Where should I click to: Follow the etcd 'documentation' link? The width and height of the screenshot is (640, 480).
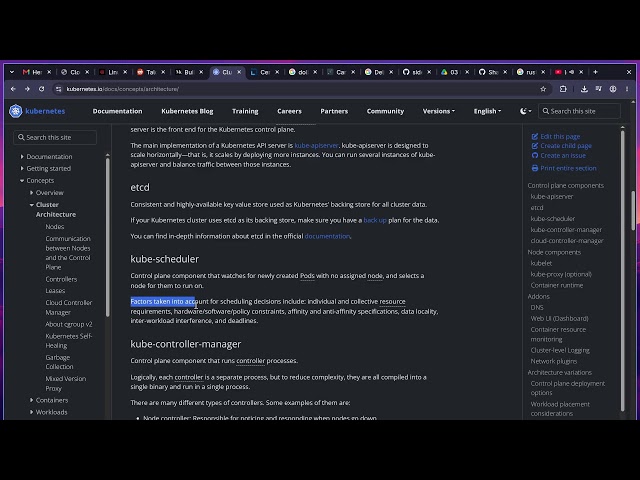click(327, 236)
